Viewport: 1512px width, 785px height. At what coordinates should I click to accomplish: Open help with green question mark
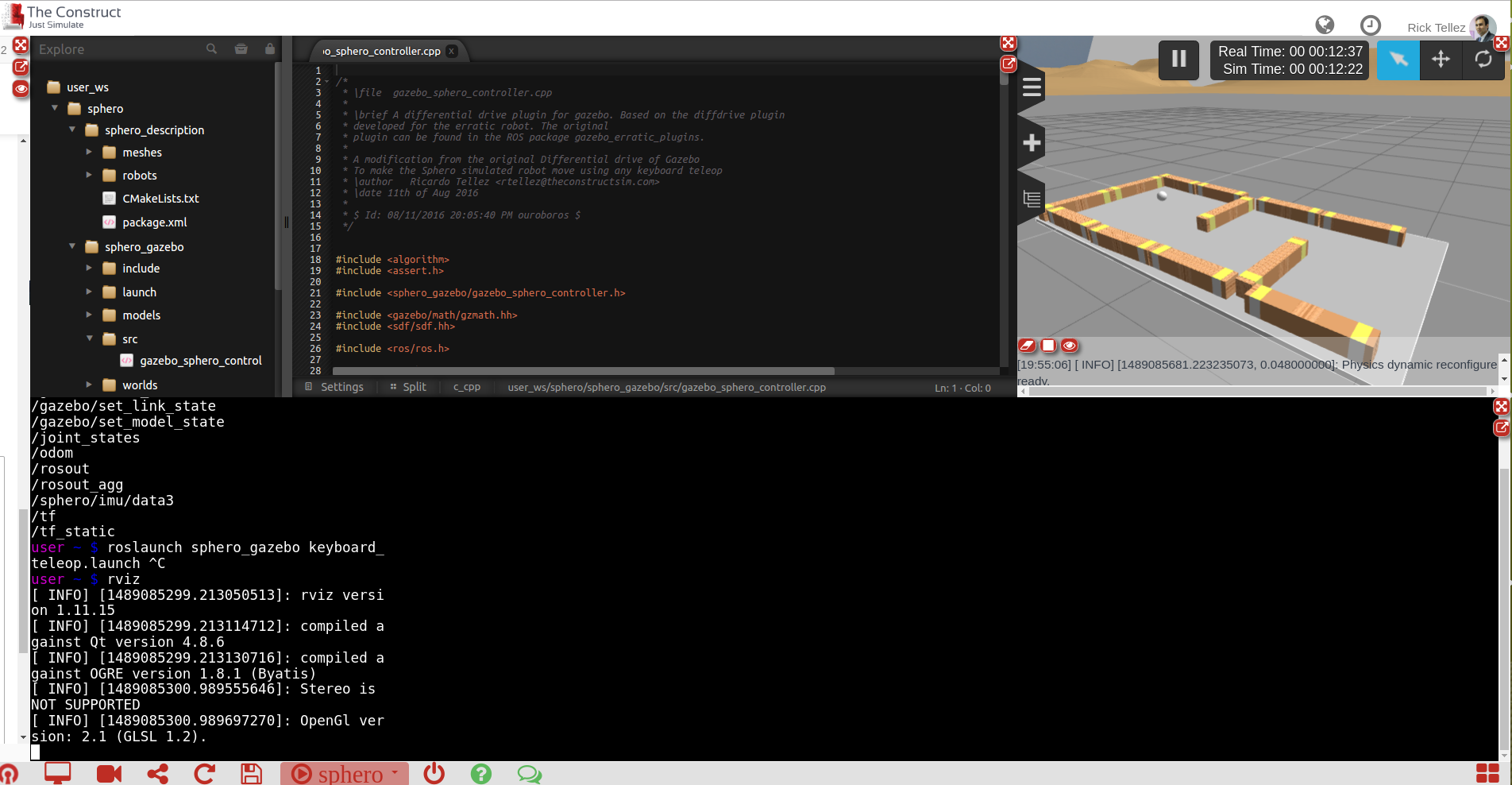[x=481, y=774]
